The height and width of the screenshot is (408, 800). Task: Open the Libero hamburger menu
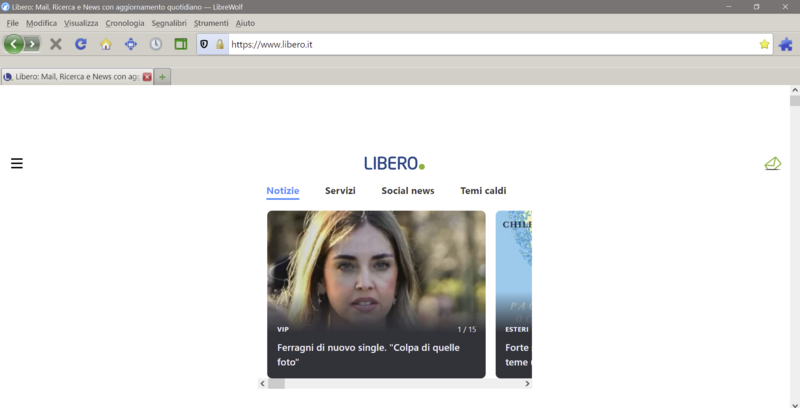pos(17,163)
